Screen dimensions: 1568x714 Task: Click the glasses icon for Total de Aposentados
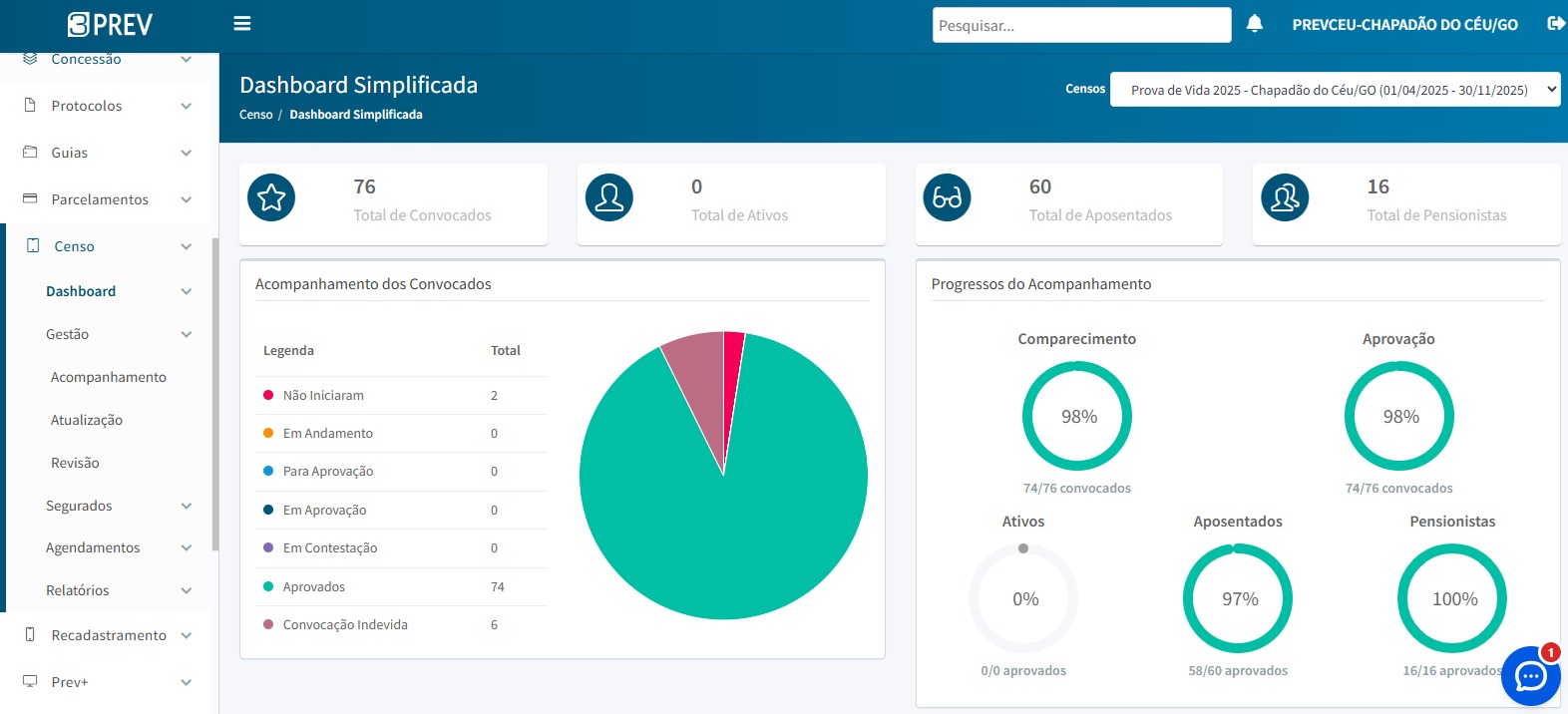pyautogui.click(x=947, y=197)
